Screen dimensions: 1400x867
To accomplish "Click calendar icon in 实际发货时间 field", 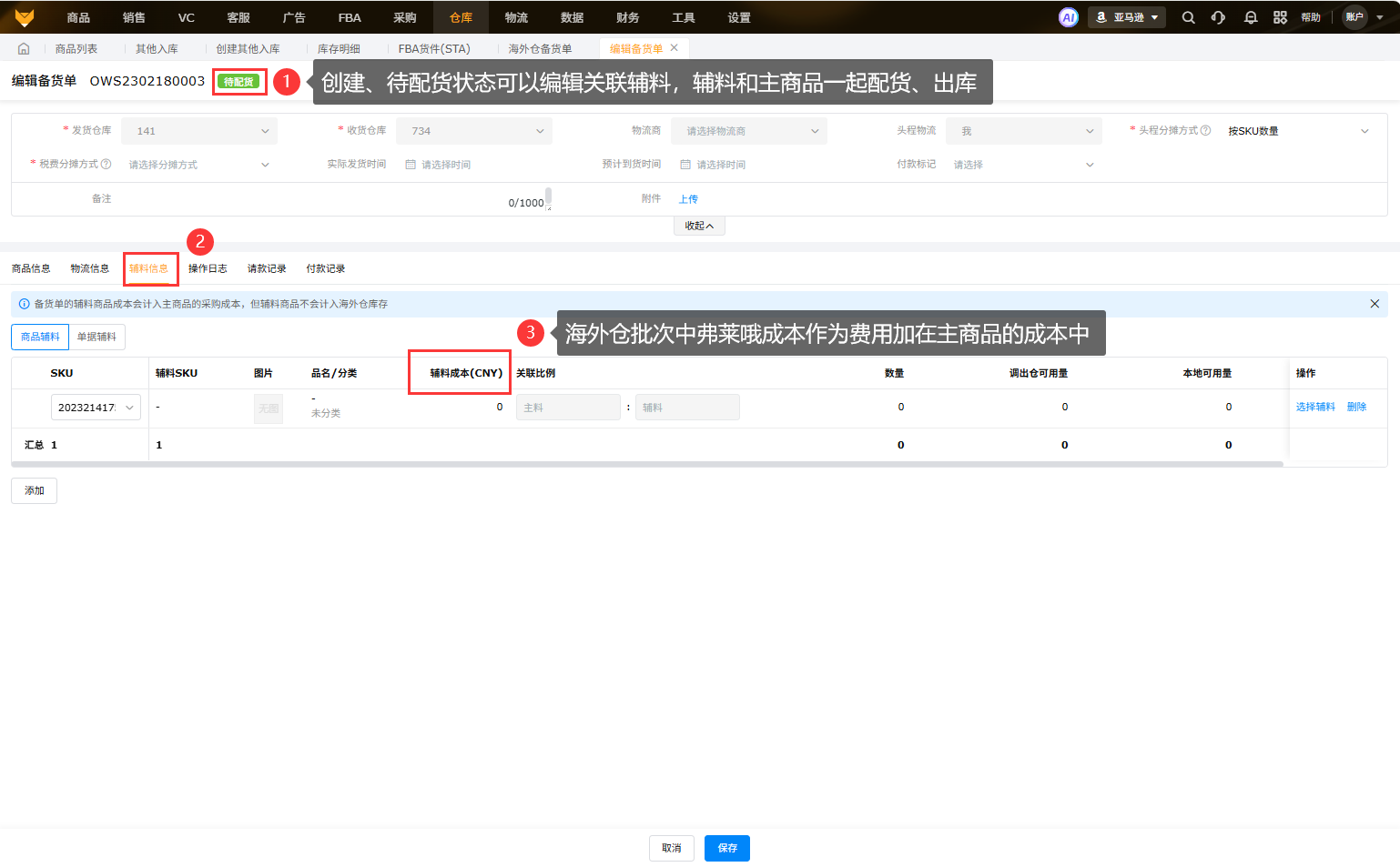I will click(x=411, y=165).
